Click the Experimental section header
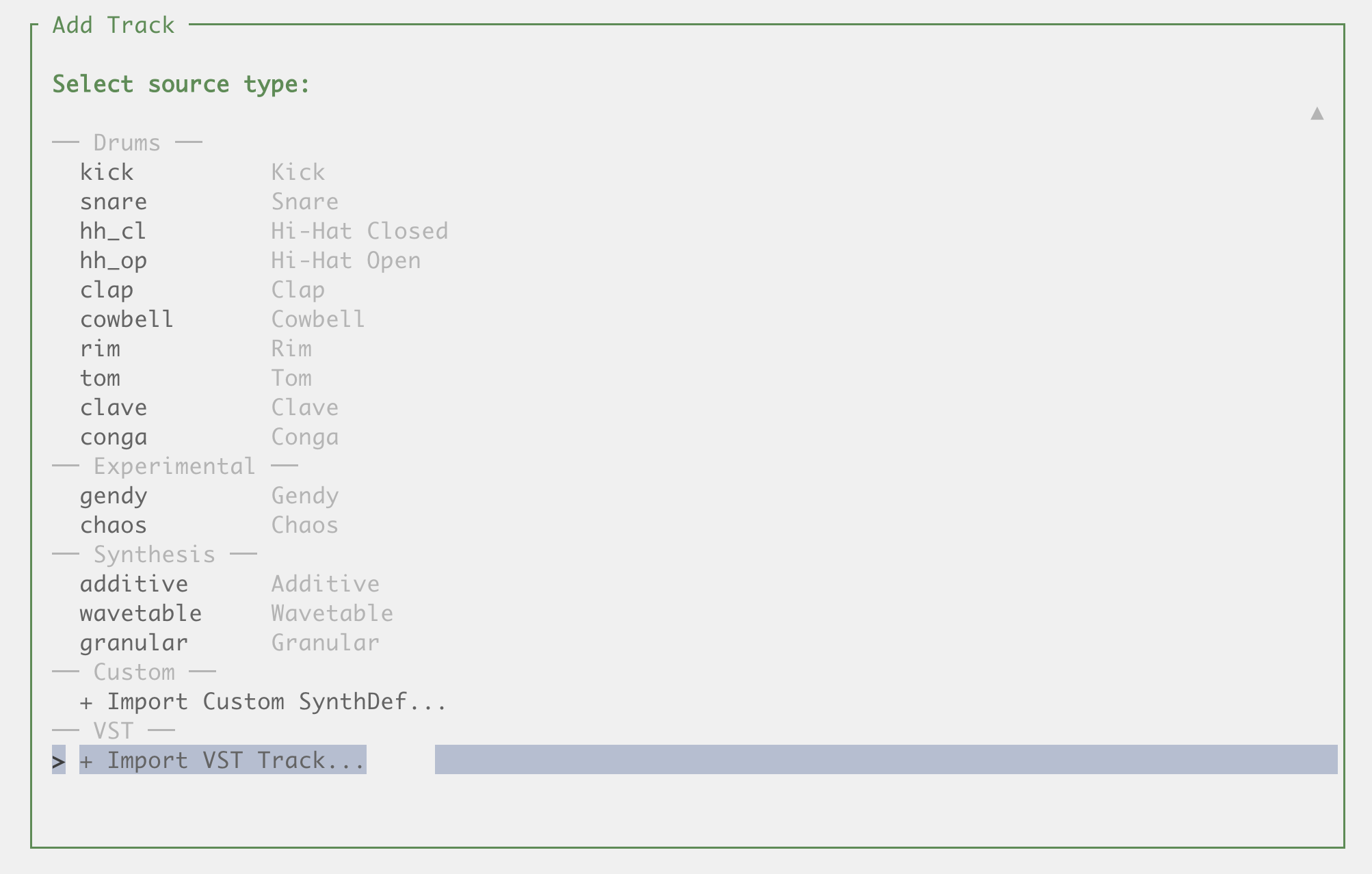1372x874 pixels. [174, 466]
